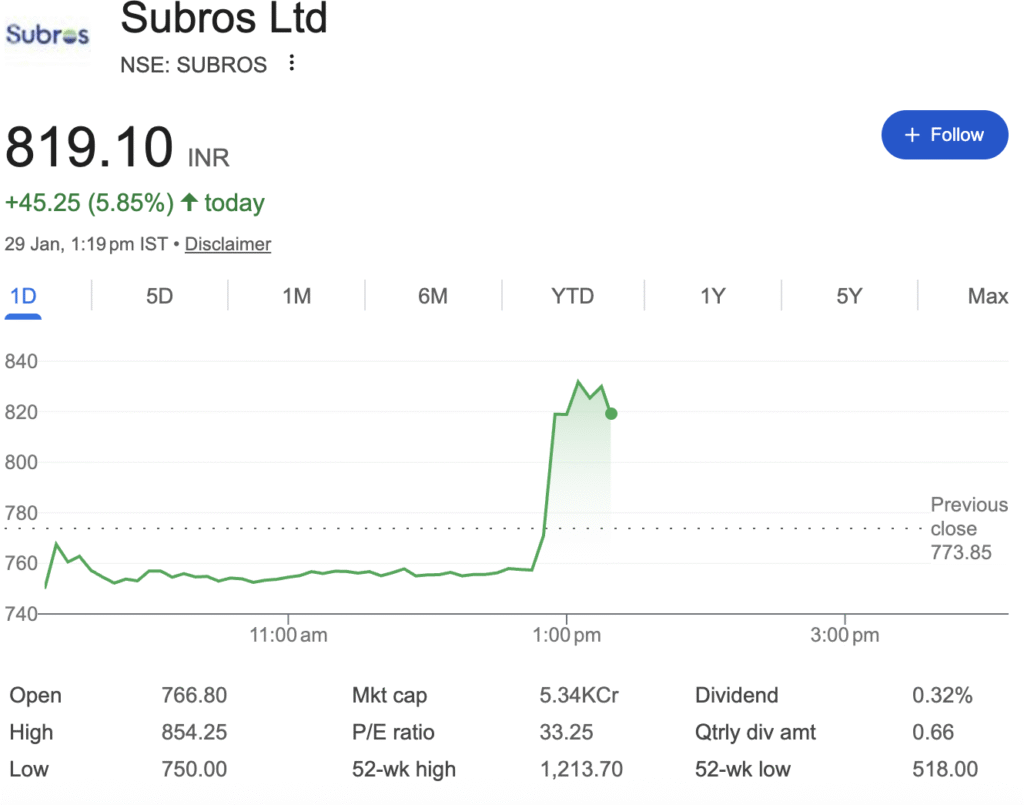Show the 6M chart range
Screen dimensions: 1024x805
[x=433, y=296]
